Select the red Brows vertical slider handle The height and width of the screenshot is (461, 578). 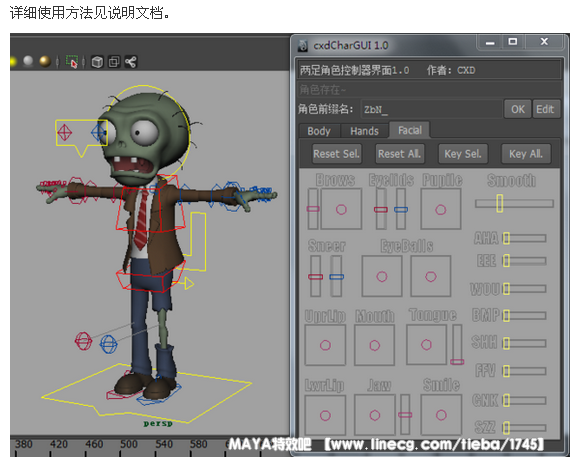tap(313, 209)
